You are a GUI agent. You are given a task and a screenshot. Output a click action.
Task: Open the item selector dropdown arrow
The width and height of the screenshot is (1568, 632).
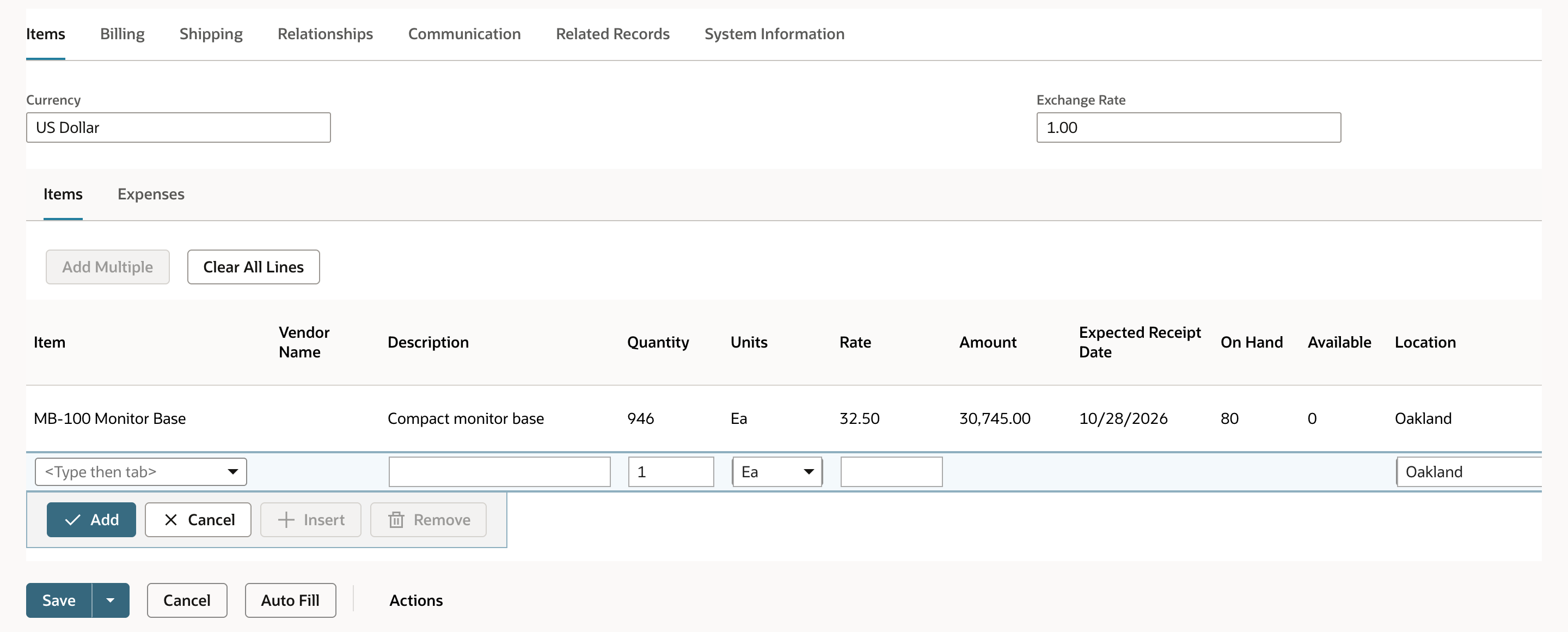click(232, 472)
